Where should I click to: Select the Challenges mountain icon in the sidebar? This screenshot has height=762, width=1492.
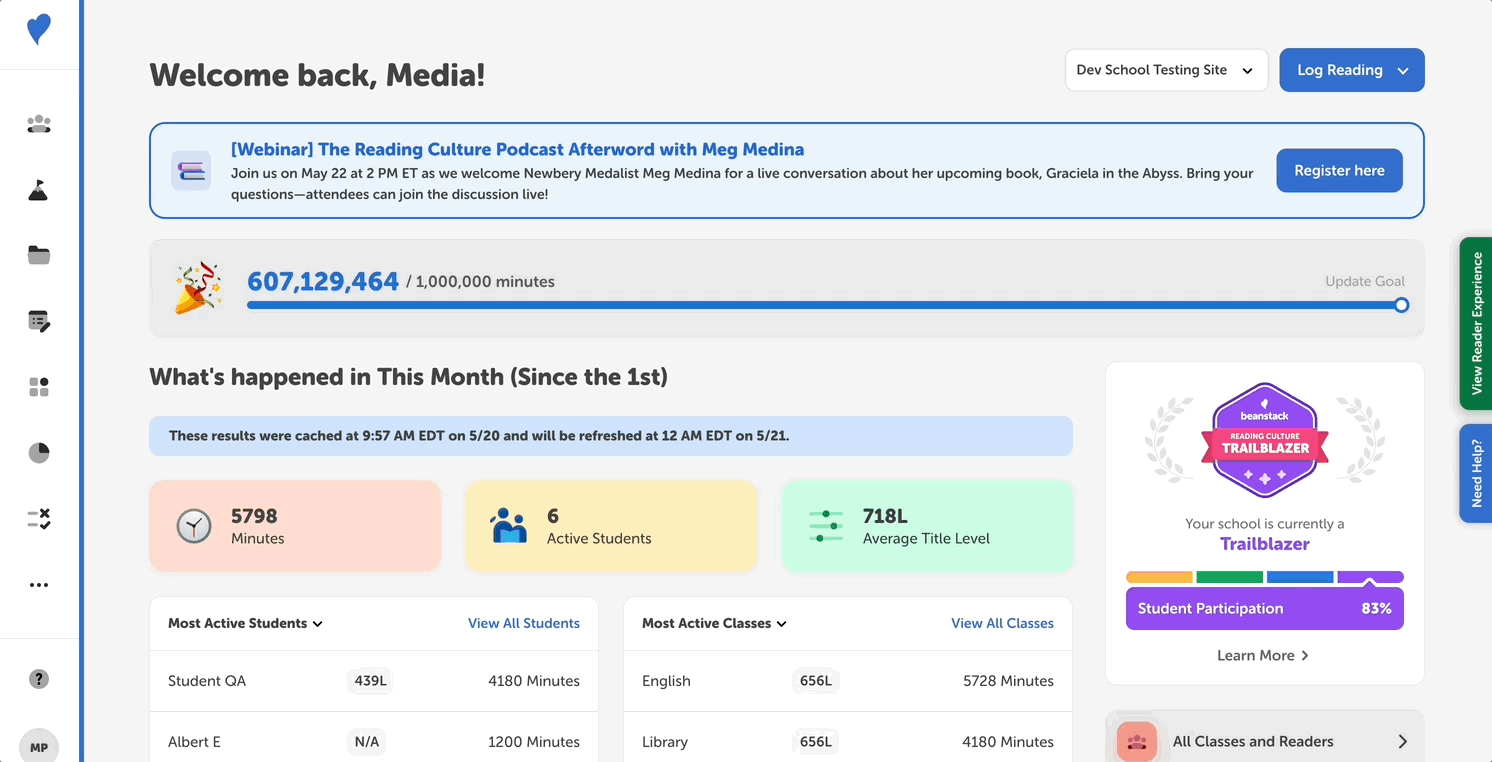38,189
